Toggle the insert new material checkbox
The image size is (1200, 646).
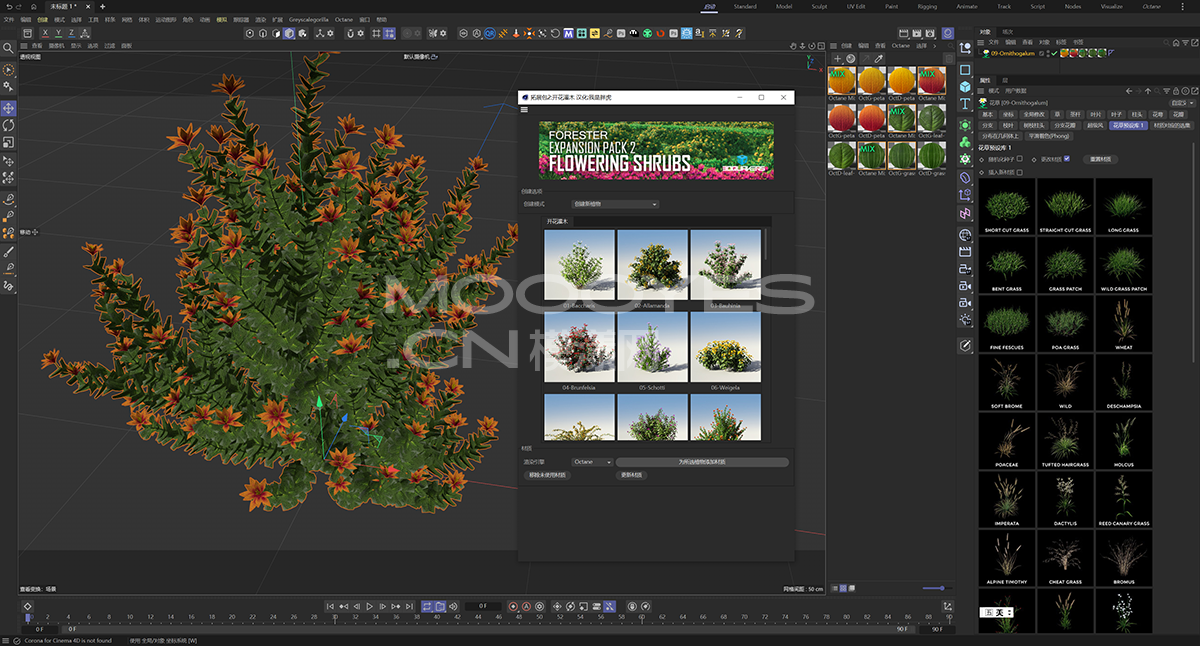(1019, 172)
